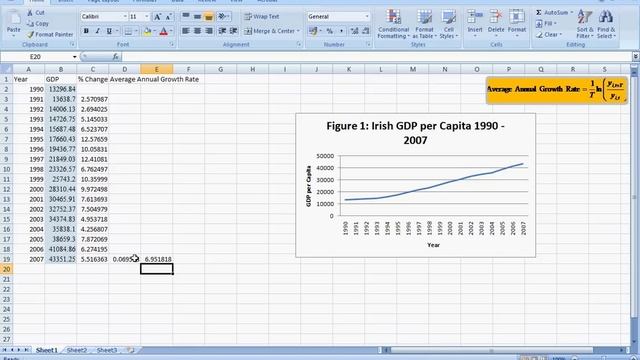Click Delete cells button
Image resolution: width=640 pixels, height=360 pixels.
[x=496, y=23]
